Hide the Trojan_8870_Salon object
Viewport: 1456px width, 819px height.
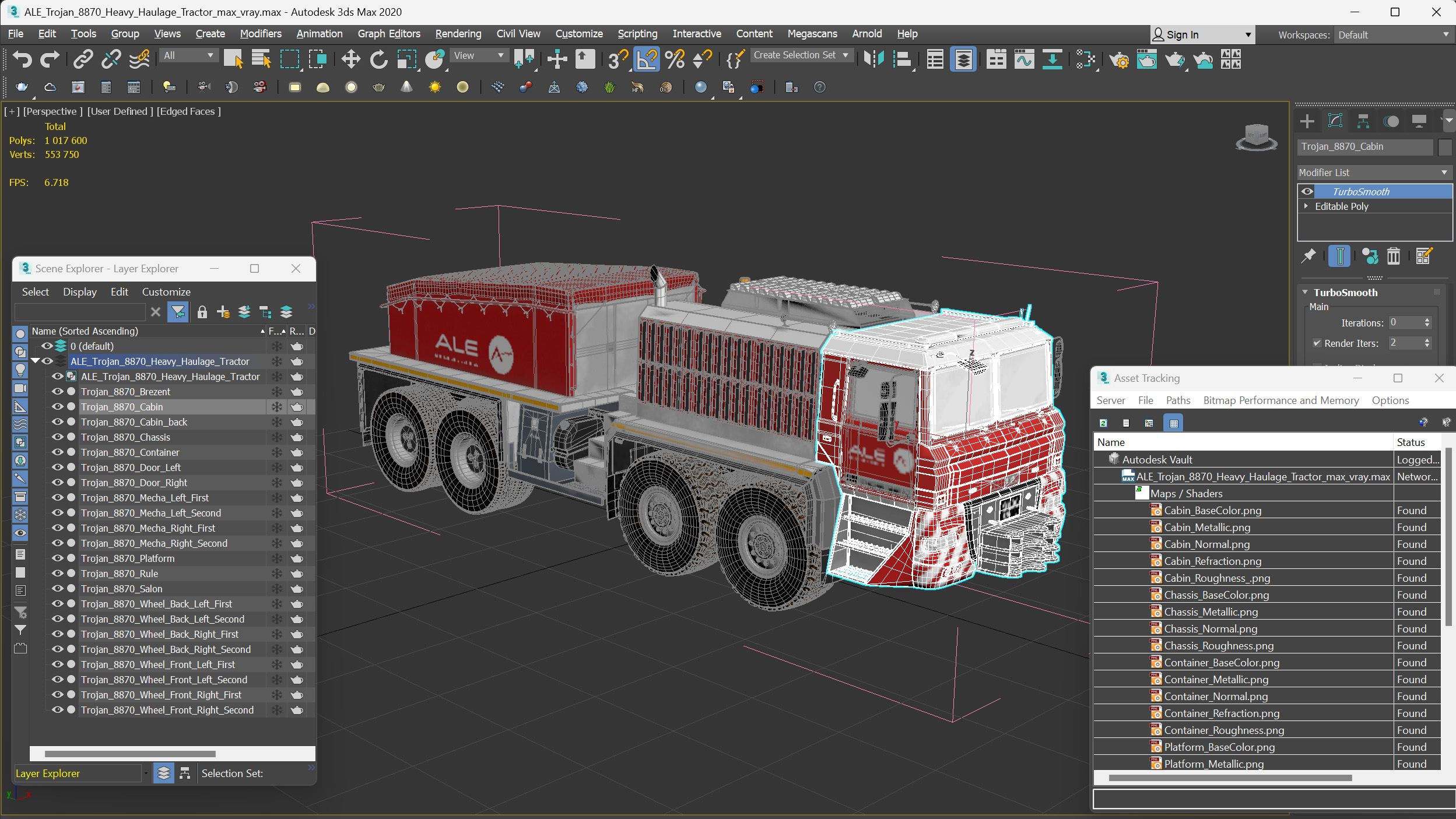[x=57, y=589]
